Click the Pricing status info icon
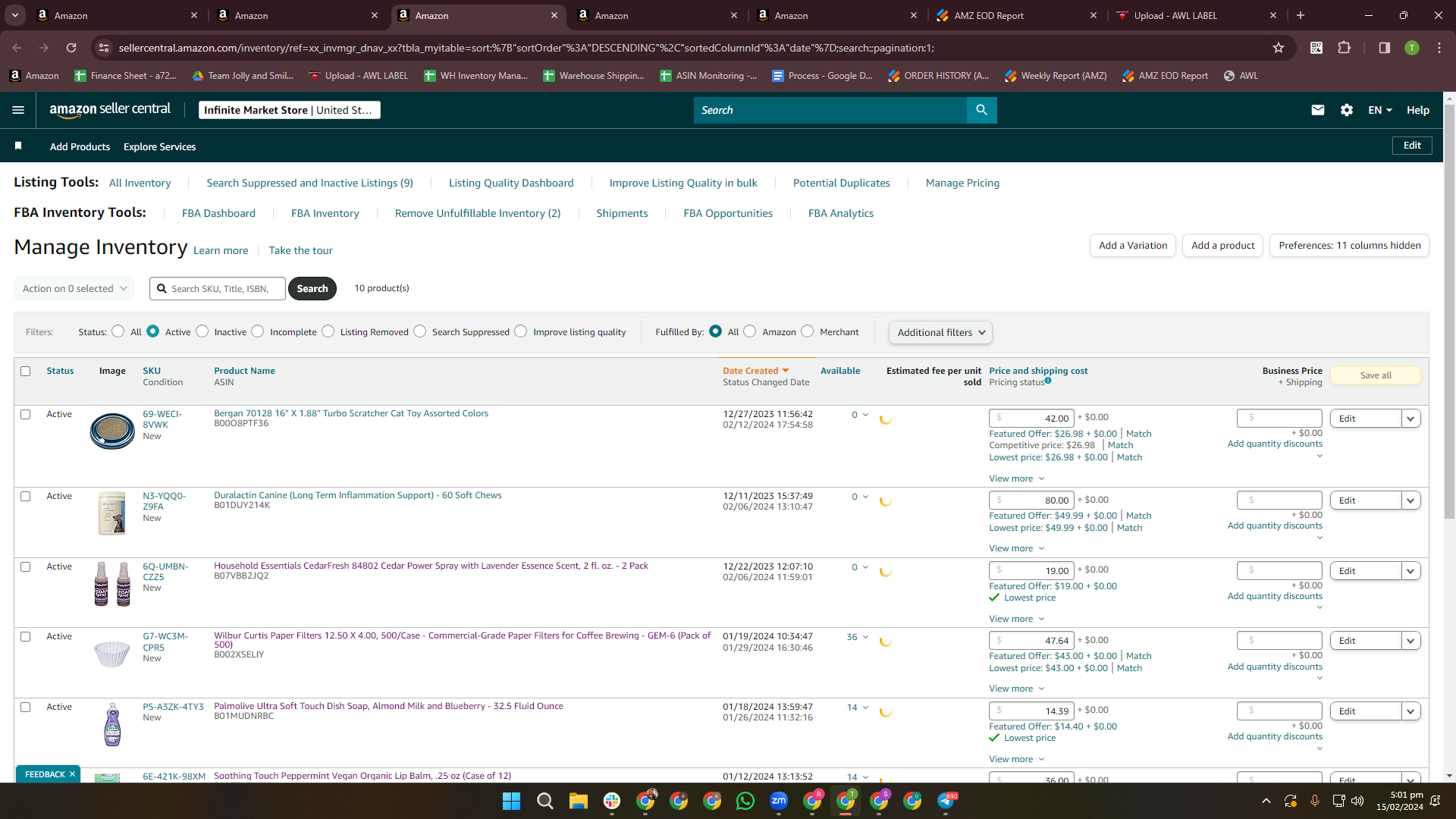The height and width of the screenshot is (819, 1456). point(1048,381)
